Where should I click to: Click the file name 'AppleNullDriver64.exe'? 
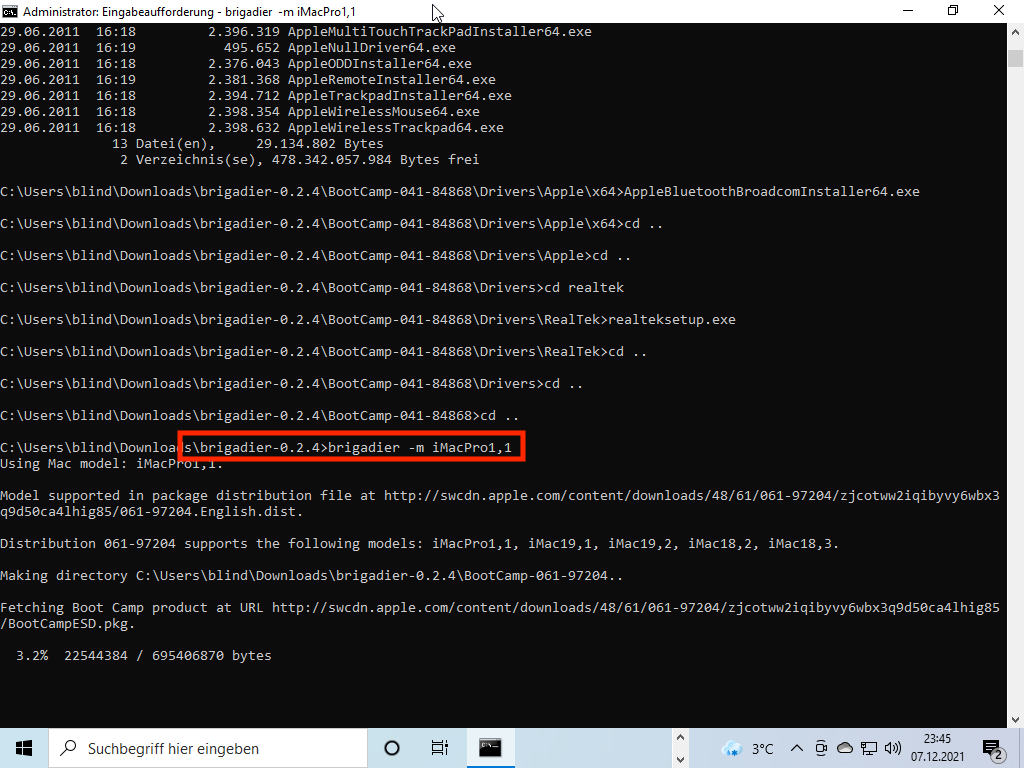point(372,48)
